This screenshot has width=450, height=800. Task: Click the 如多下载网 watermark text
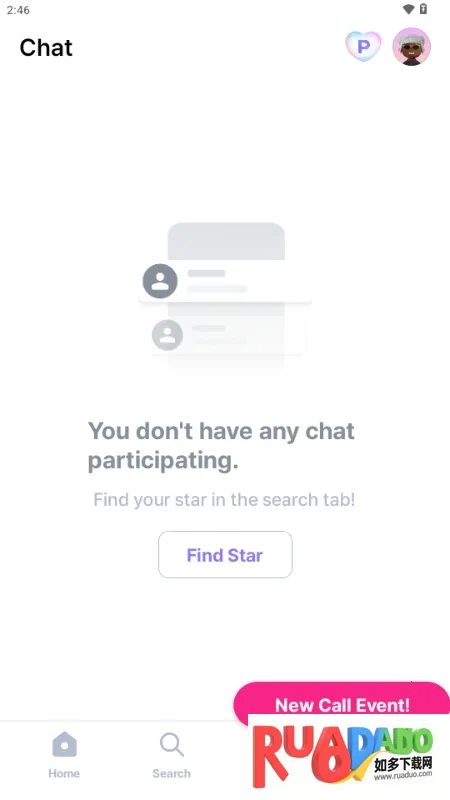point(403,764)
